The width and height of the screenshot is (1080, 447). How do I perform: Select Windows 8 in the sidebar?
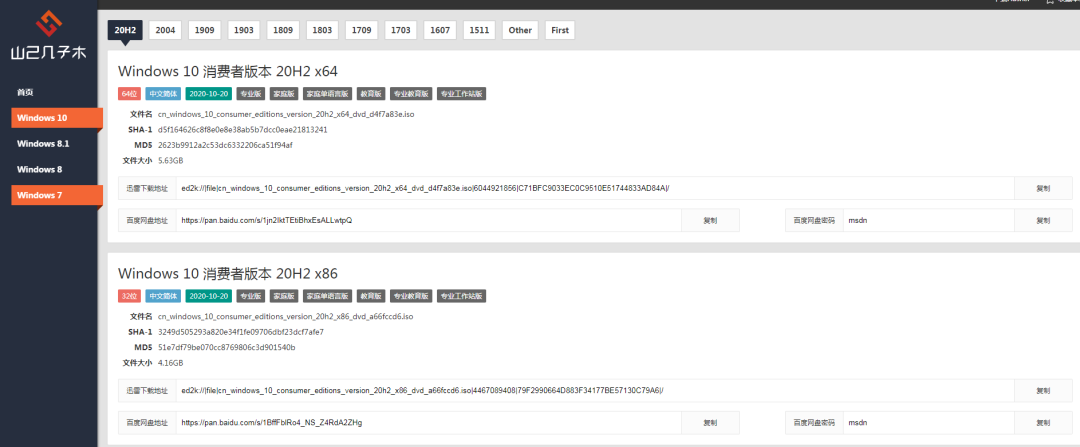(x=39, y=169)
